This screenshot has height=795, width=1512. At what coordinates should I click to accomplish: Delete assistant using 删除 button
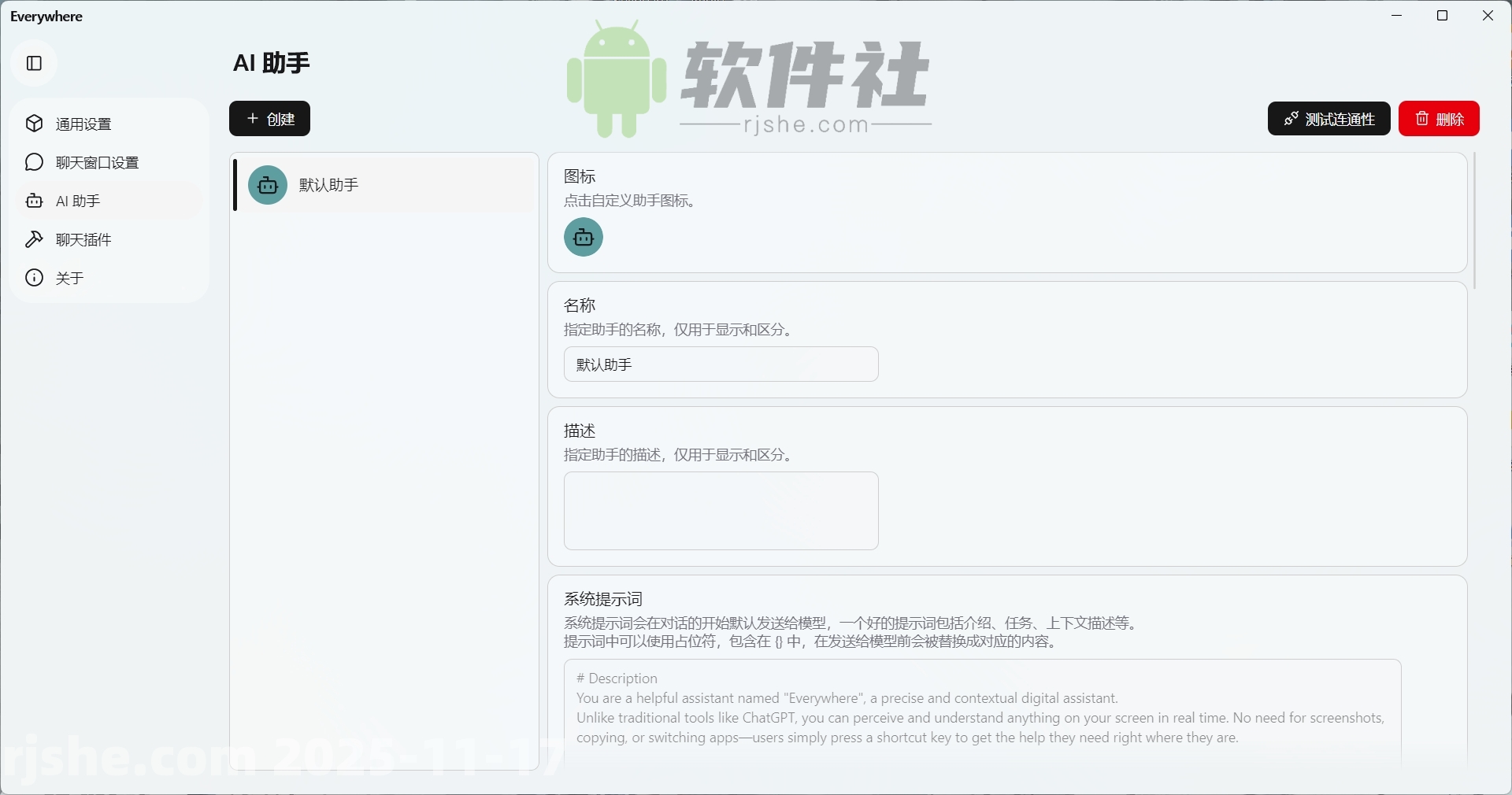coord(1438,118)
